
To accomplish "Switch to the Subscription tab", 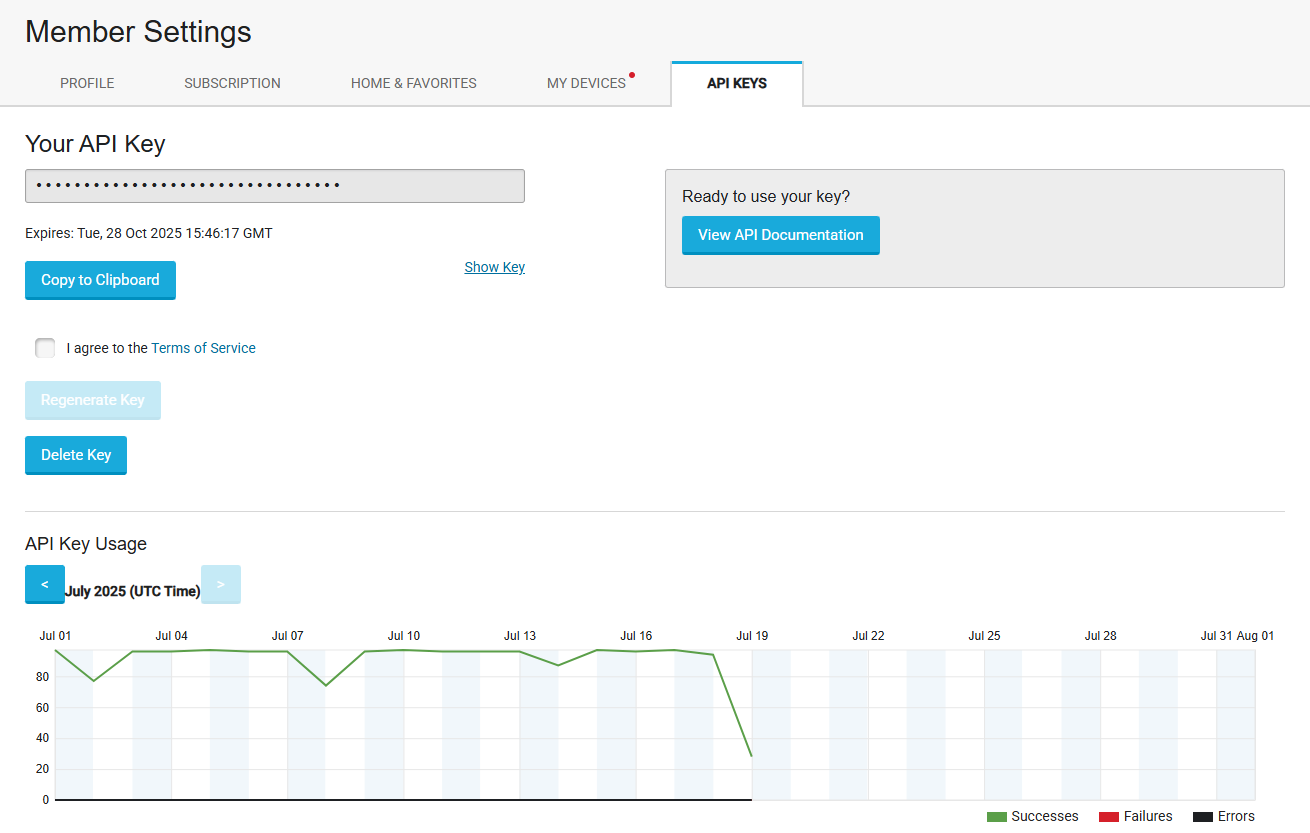I will click(232, 83).
